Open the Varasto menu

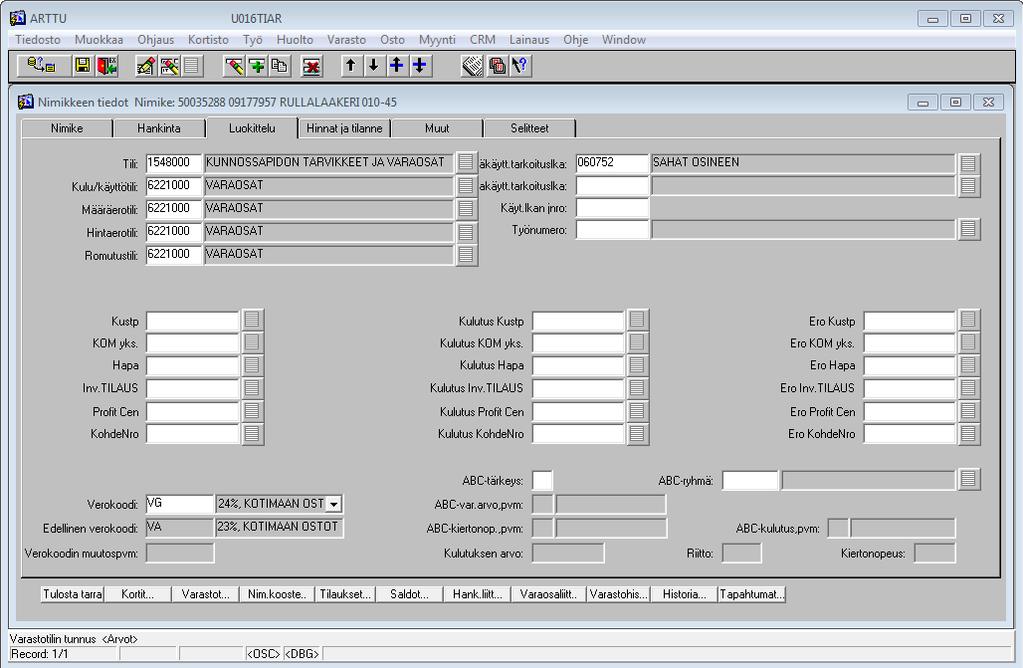[x=346, y=40]
